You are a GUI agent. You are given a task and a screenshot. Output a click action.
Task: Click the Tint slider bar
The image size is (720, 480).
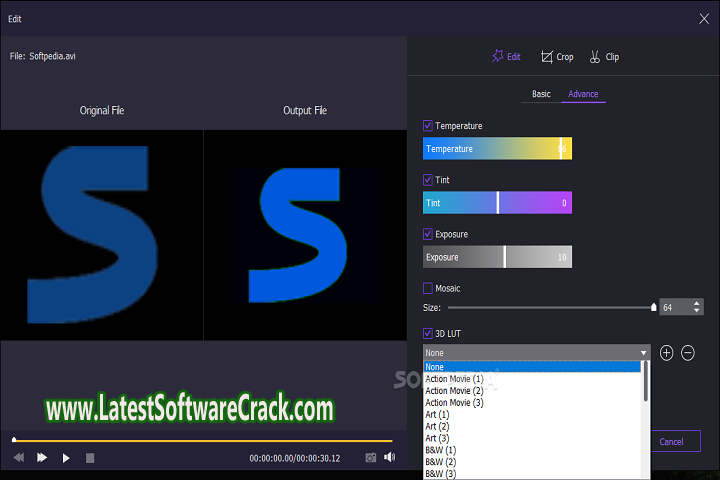pos(497,203)
